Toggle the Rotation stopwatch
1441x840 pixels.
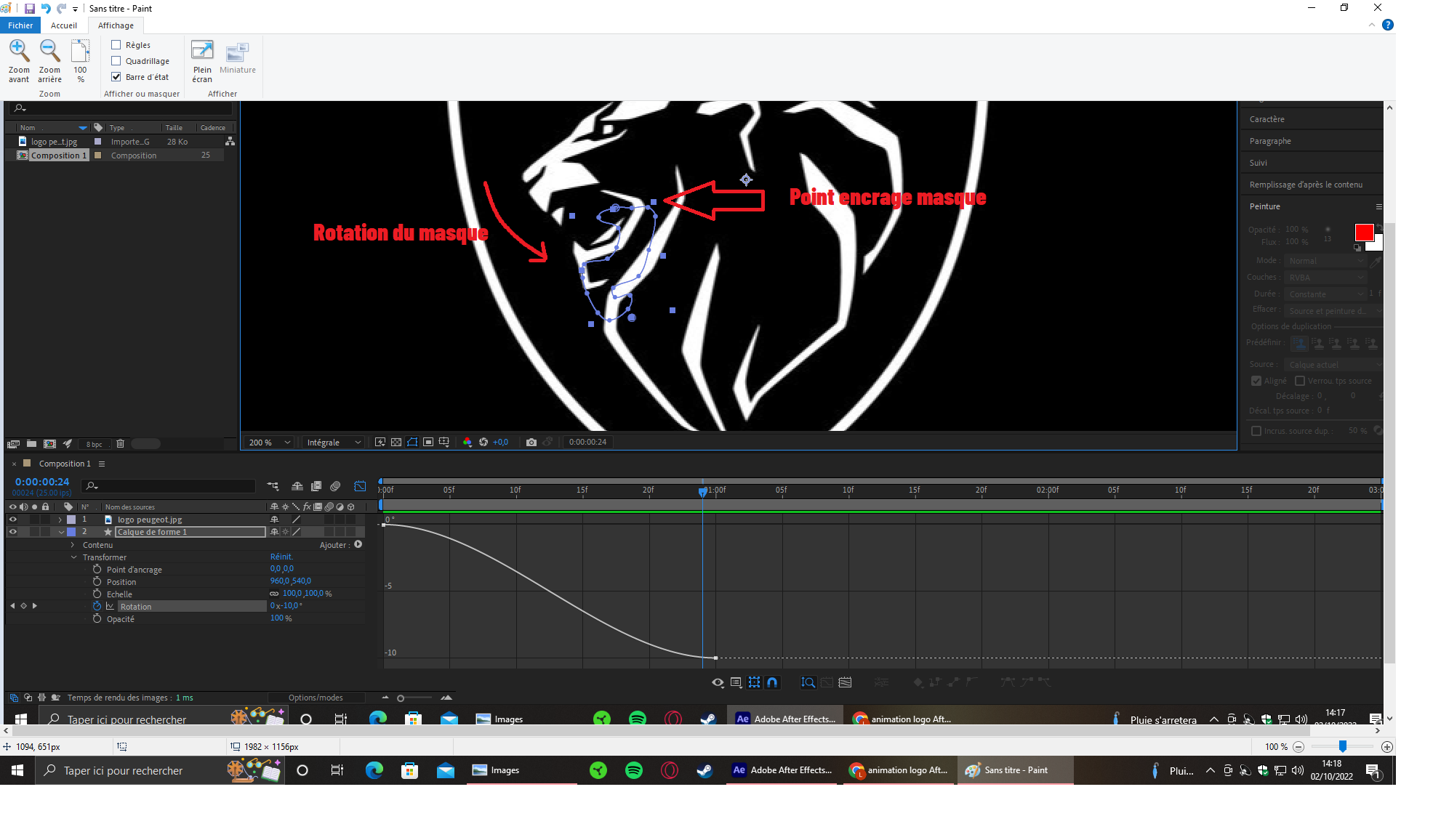coord(97,606)
